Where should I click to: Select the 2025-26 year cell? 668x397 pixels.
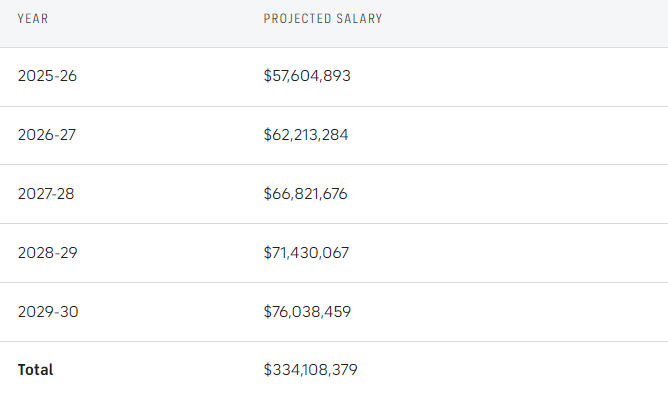pyautogui.click(x=47, y=76)
